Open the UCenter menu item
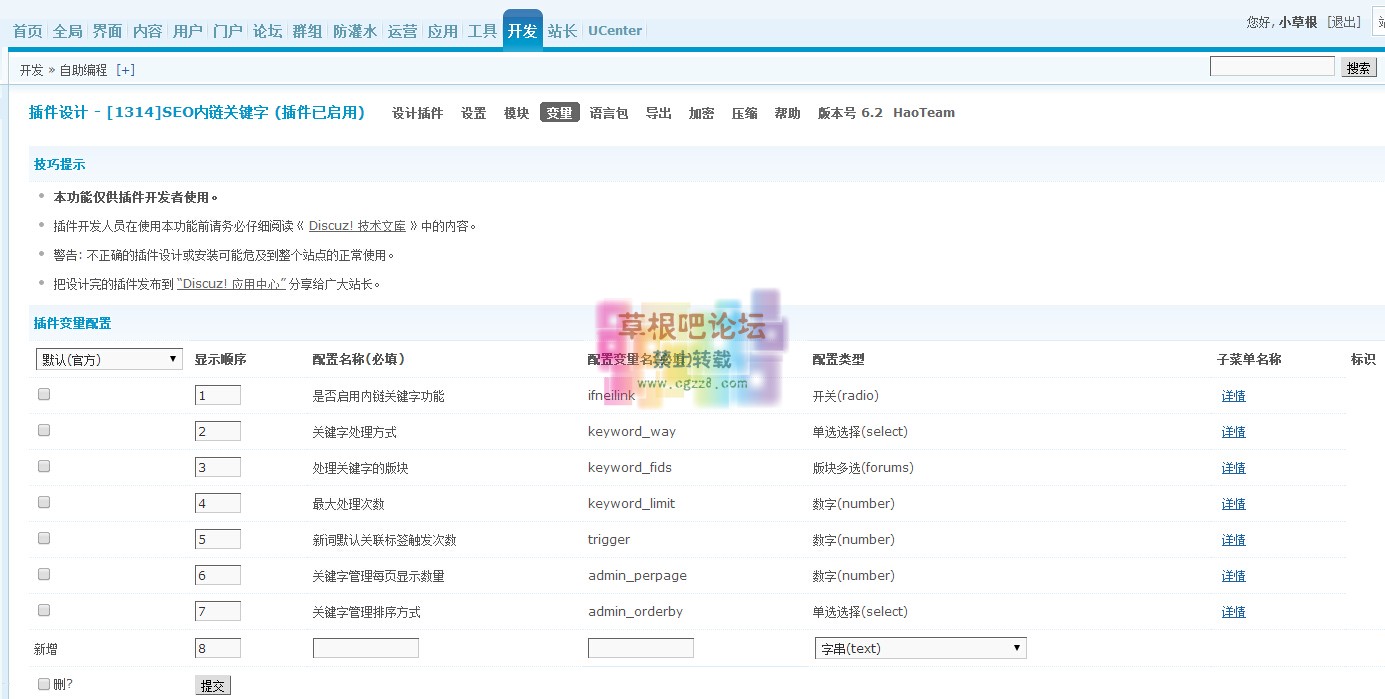 (614, 30)
